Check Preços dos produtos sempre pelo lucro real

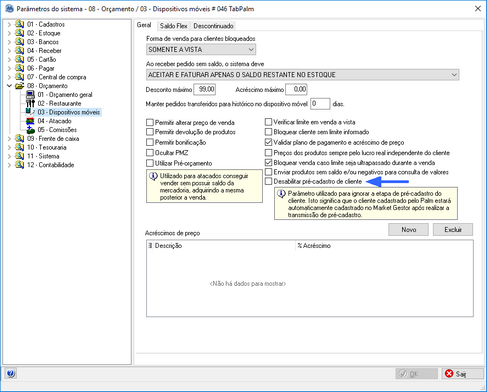pyautogui.click(x=268, y=153)
